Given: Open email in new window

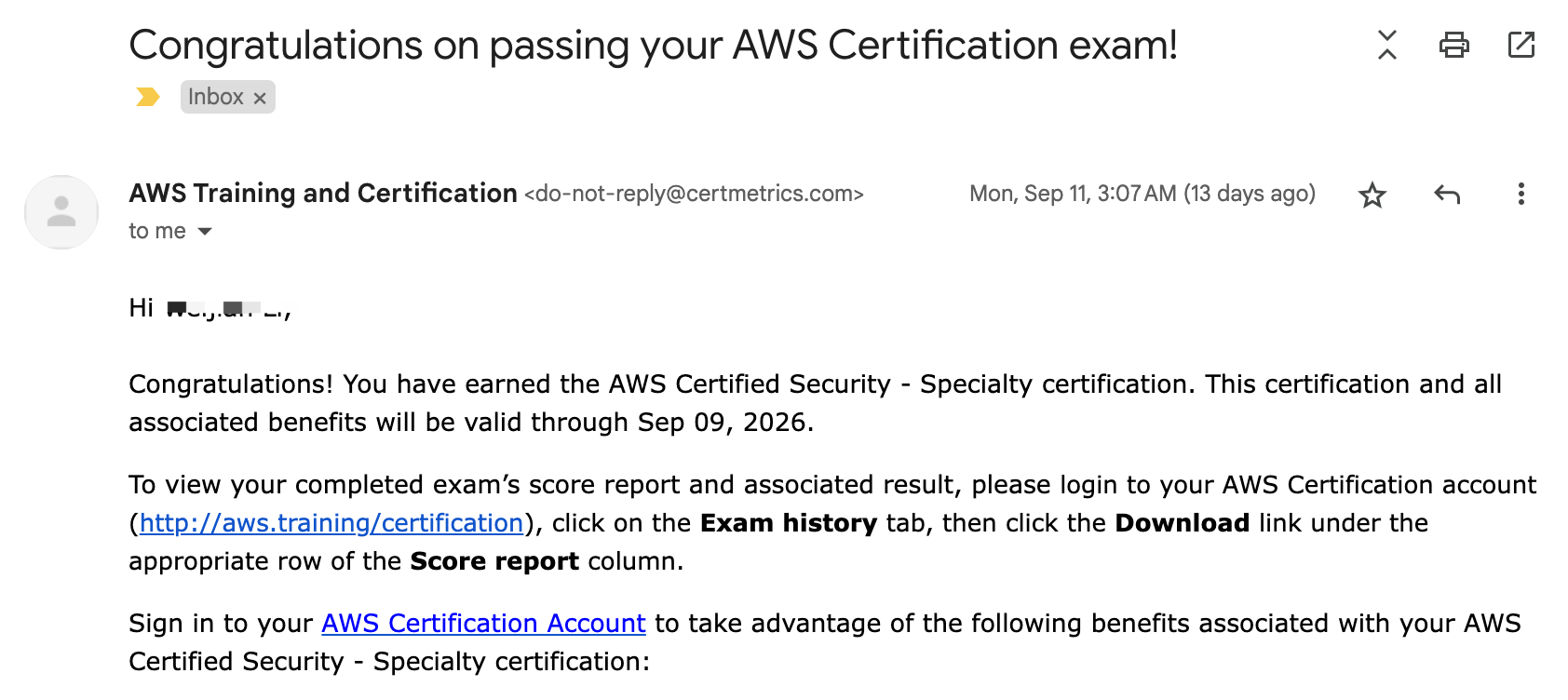Looking at the screenshot, I should (1521, 45).
